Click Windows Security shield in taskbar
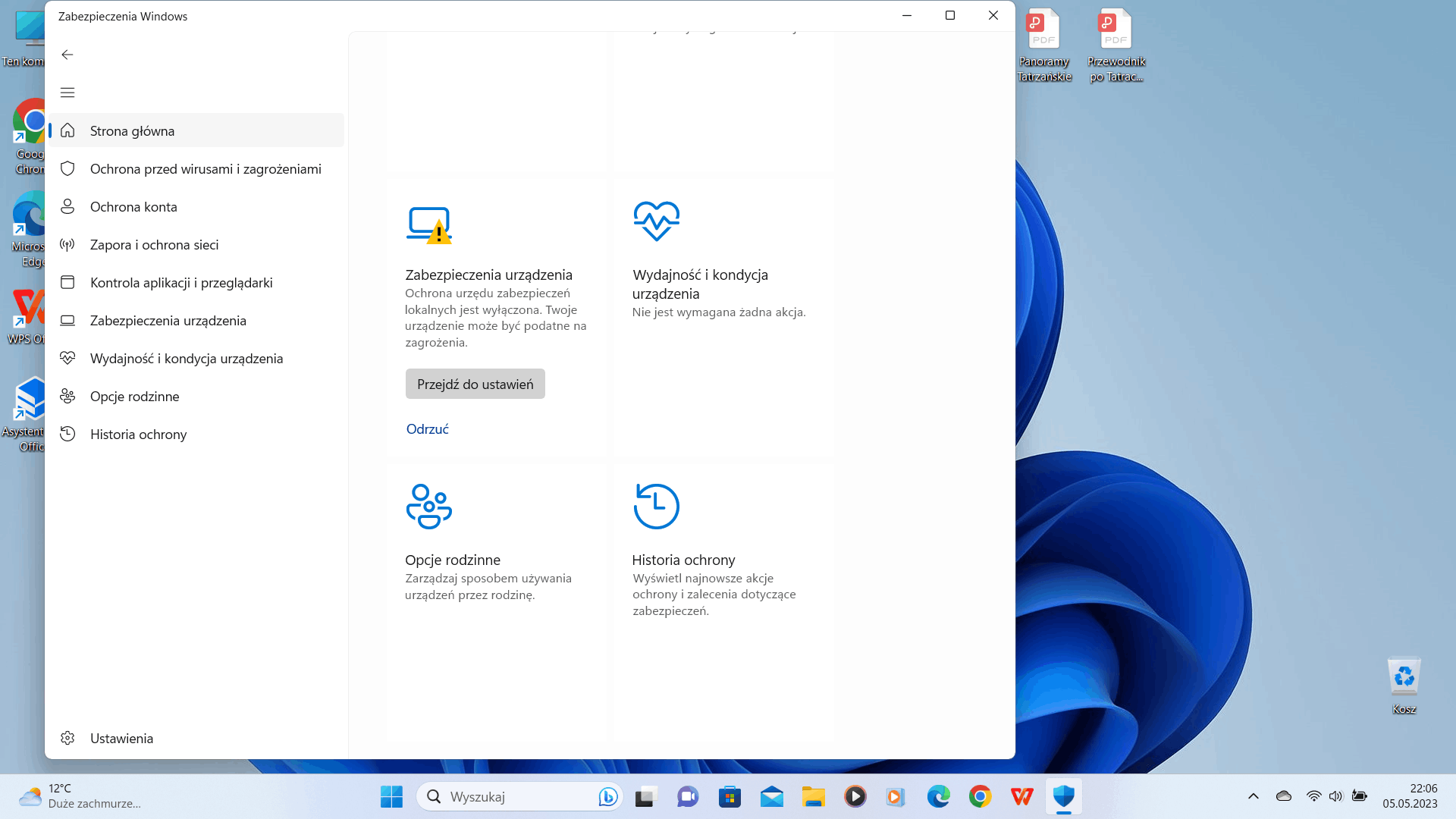The height and width of the screenshot is (819, 1456). point(1063,796)
